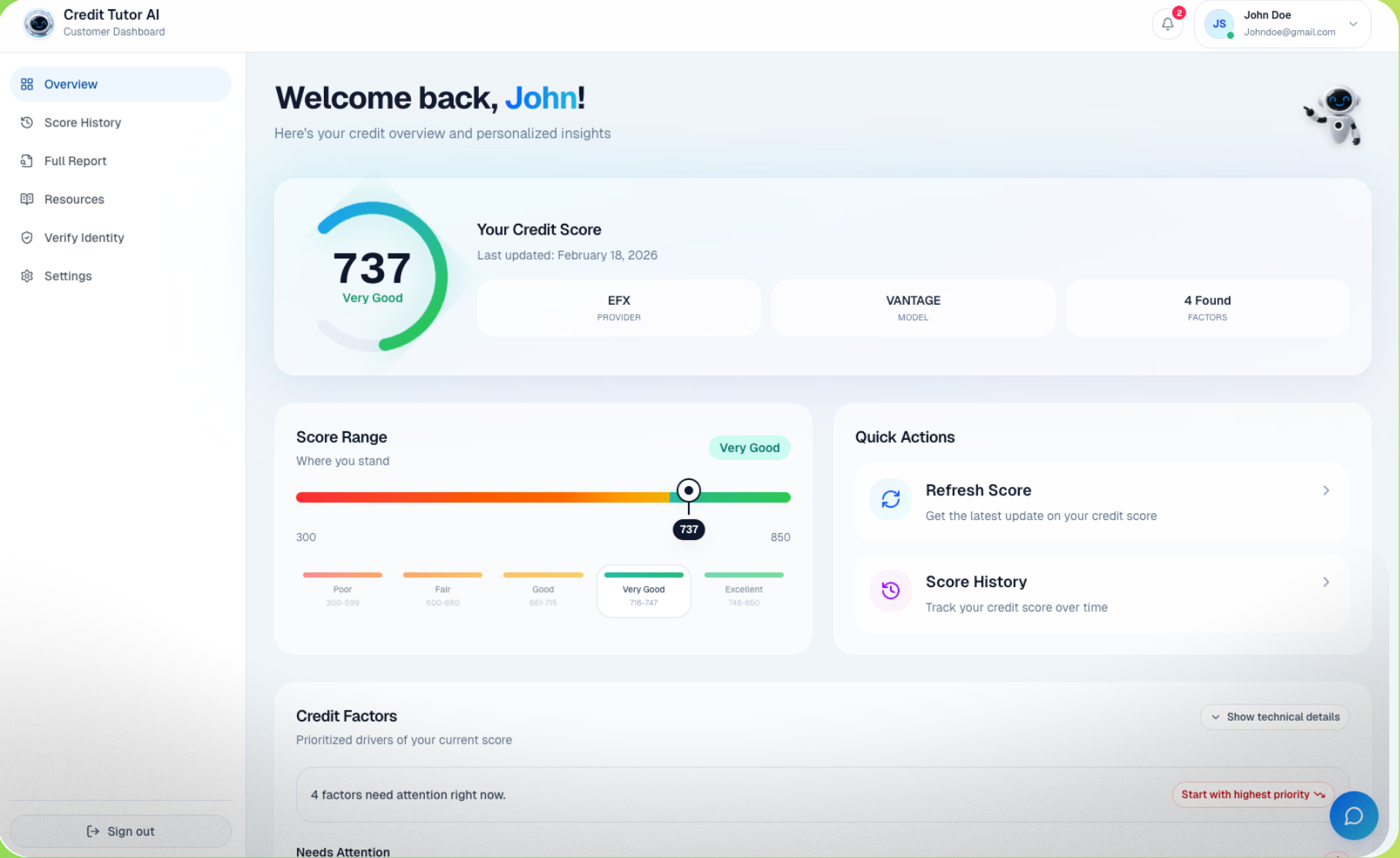Click the Sign out button

[120, 831]
